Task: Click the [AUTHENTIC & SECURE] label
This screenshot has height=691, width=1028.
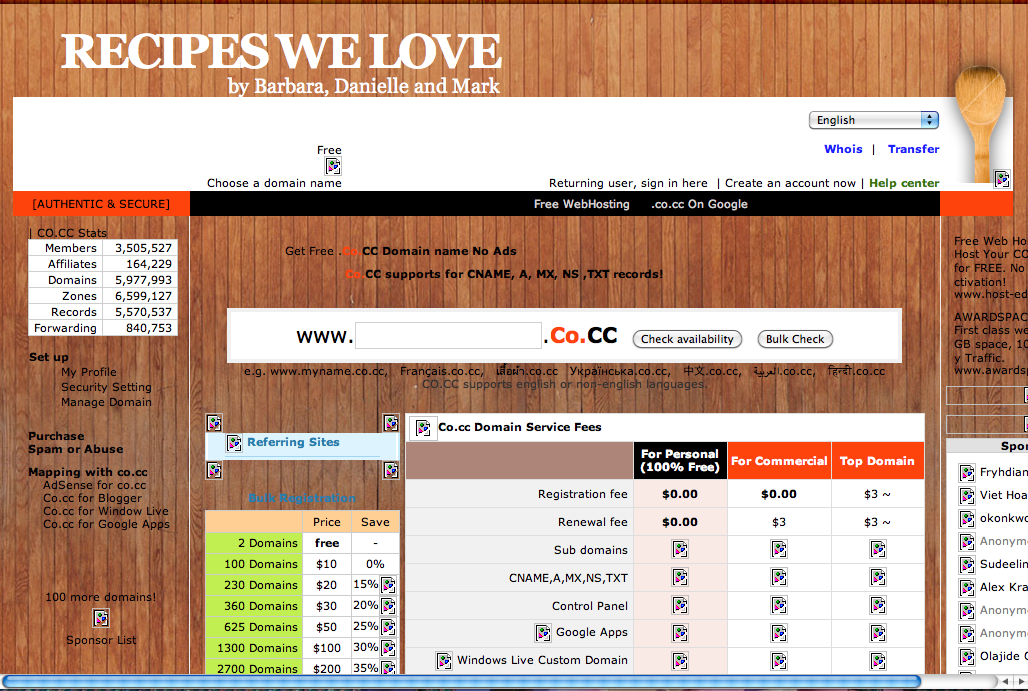Action: tap(101, 204)
